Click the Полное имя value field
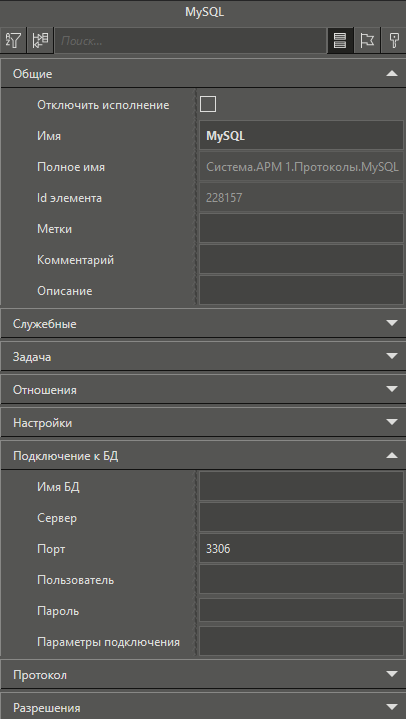Viewport: 406px width, 719px height. 301,166
